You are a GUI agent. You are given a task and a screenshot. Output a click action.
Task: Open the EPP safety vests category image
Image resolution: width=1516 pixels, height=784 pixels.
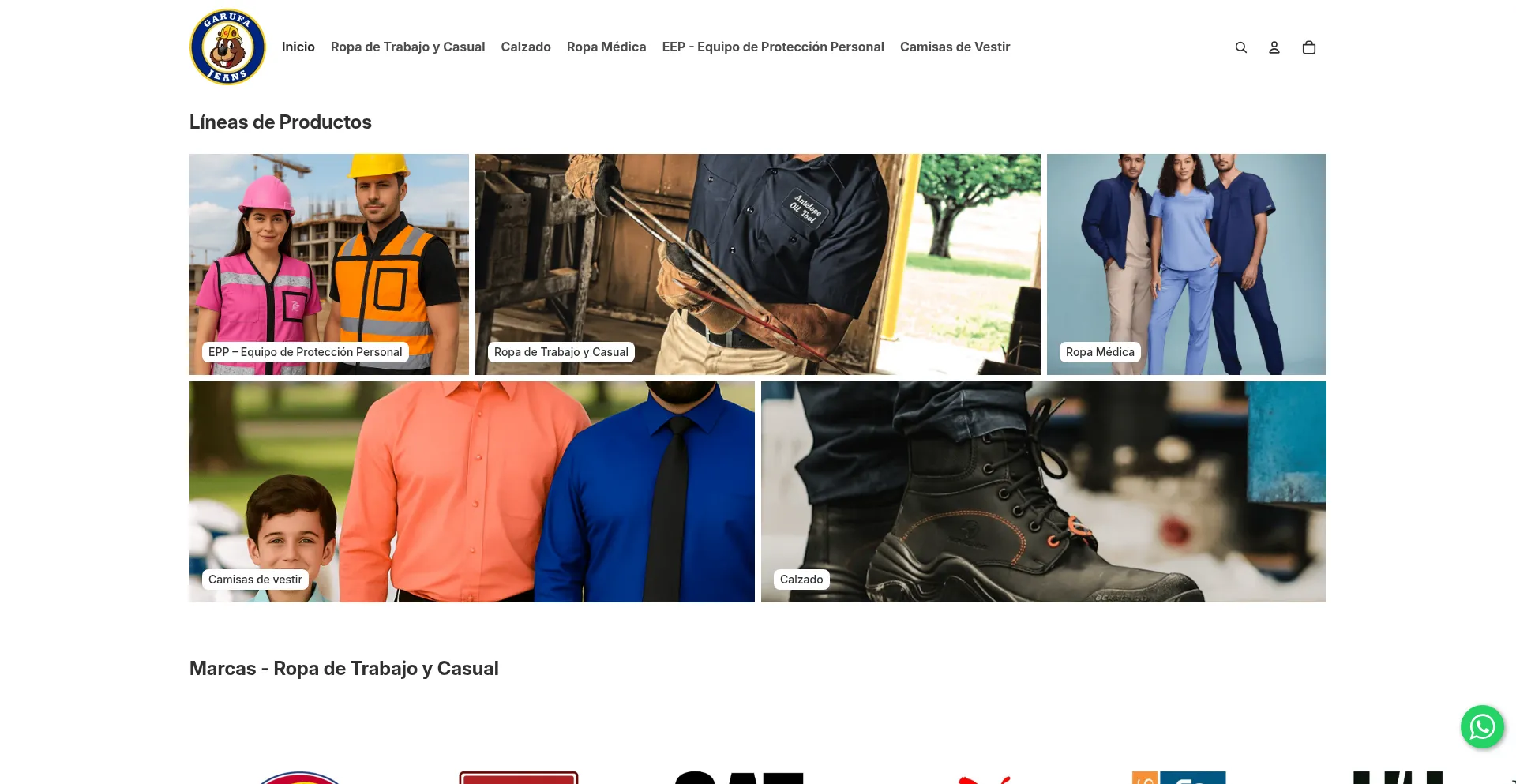coord(329,264)
